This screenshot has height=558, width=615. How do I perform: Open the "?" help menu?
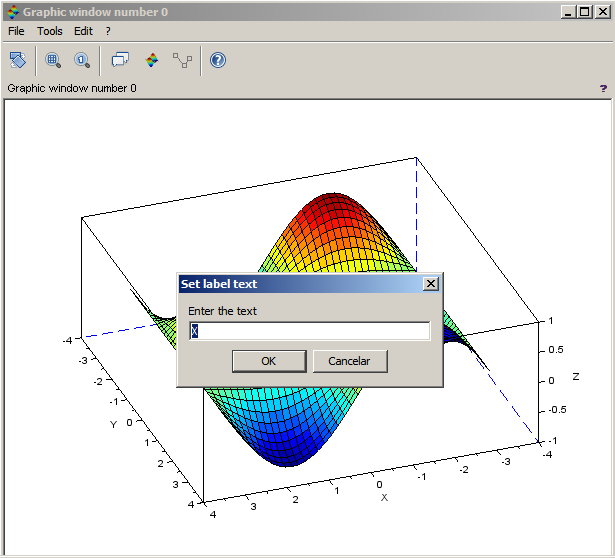pyautogui.click(x=108, y=31)
